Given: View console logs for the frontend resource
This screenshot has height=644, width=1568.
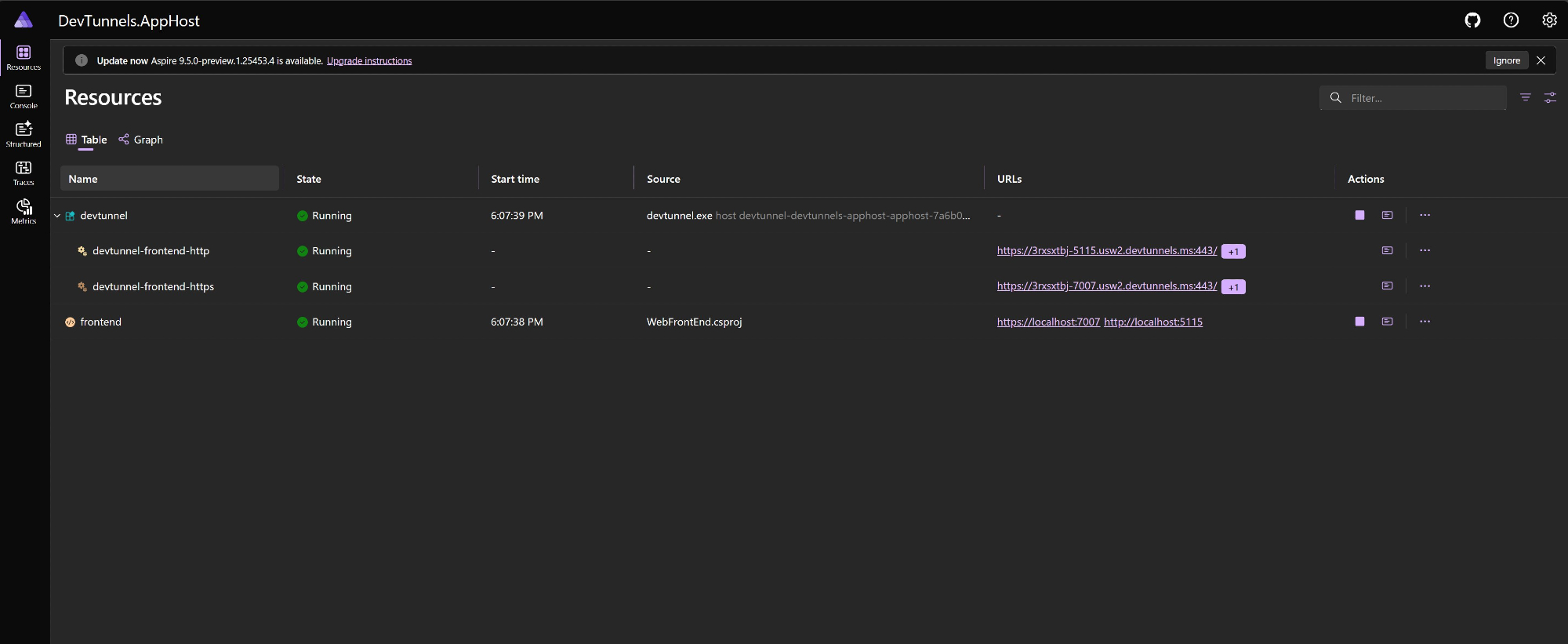Looking at the screenshot, I should (x=1387, y=322).
